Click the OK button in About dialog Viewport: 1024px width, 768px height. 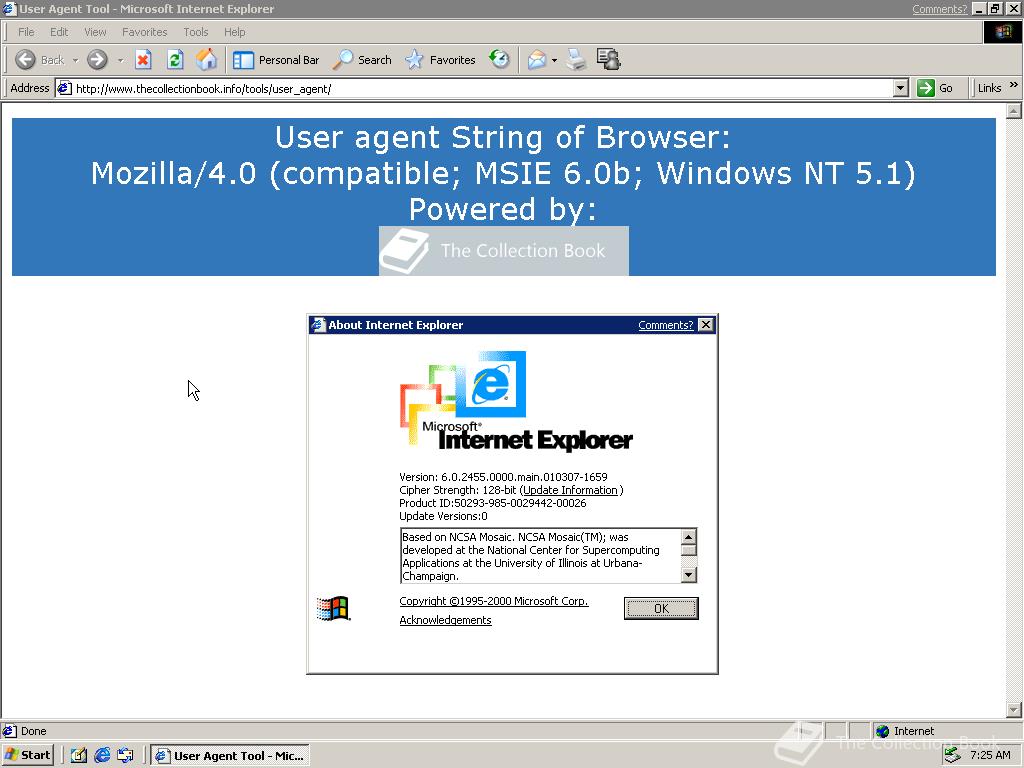(x=661, y=608)
